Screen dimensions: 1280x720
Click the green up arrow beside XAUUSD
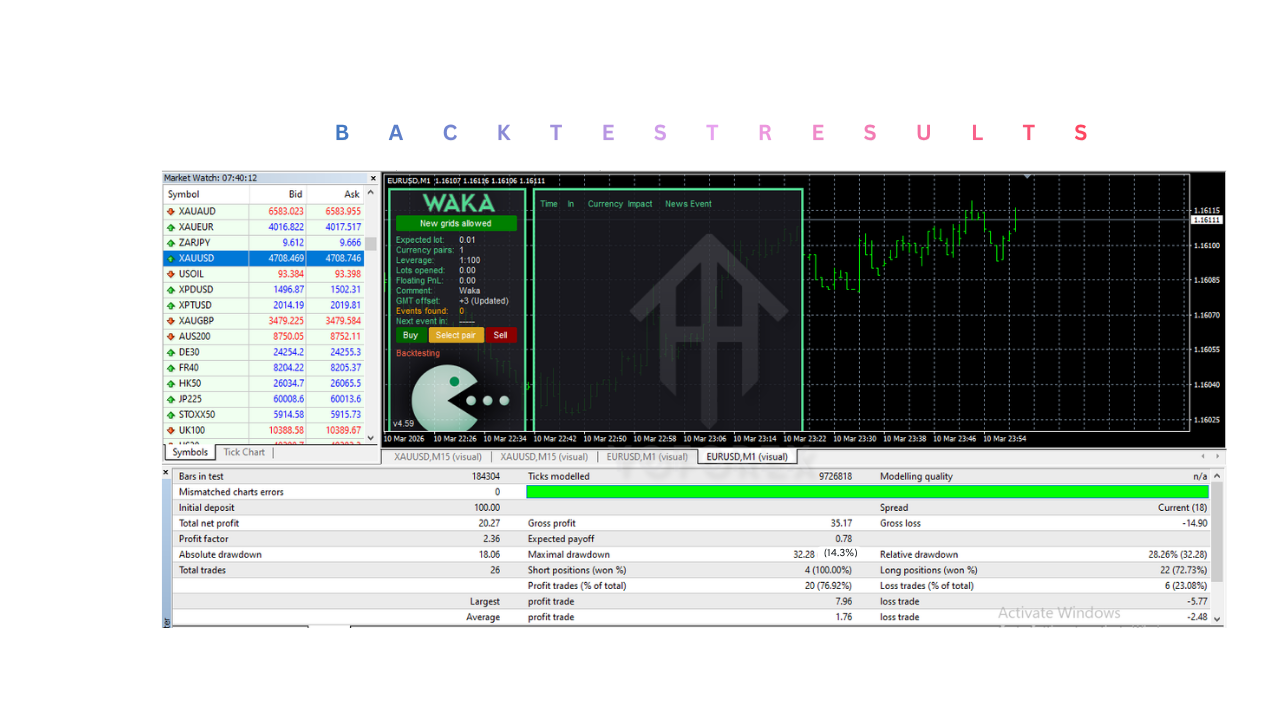[172, 257]
